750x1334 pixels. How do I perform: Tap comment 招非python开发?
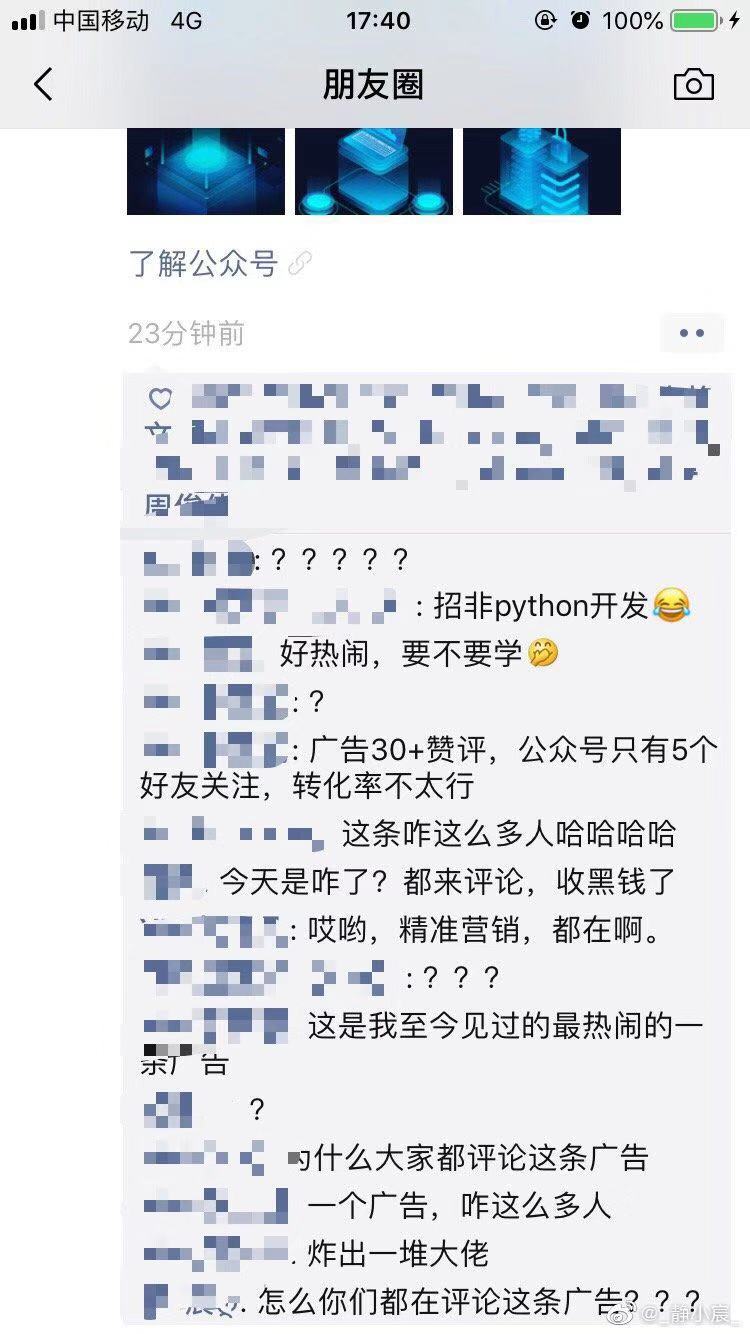click(415, 606)
